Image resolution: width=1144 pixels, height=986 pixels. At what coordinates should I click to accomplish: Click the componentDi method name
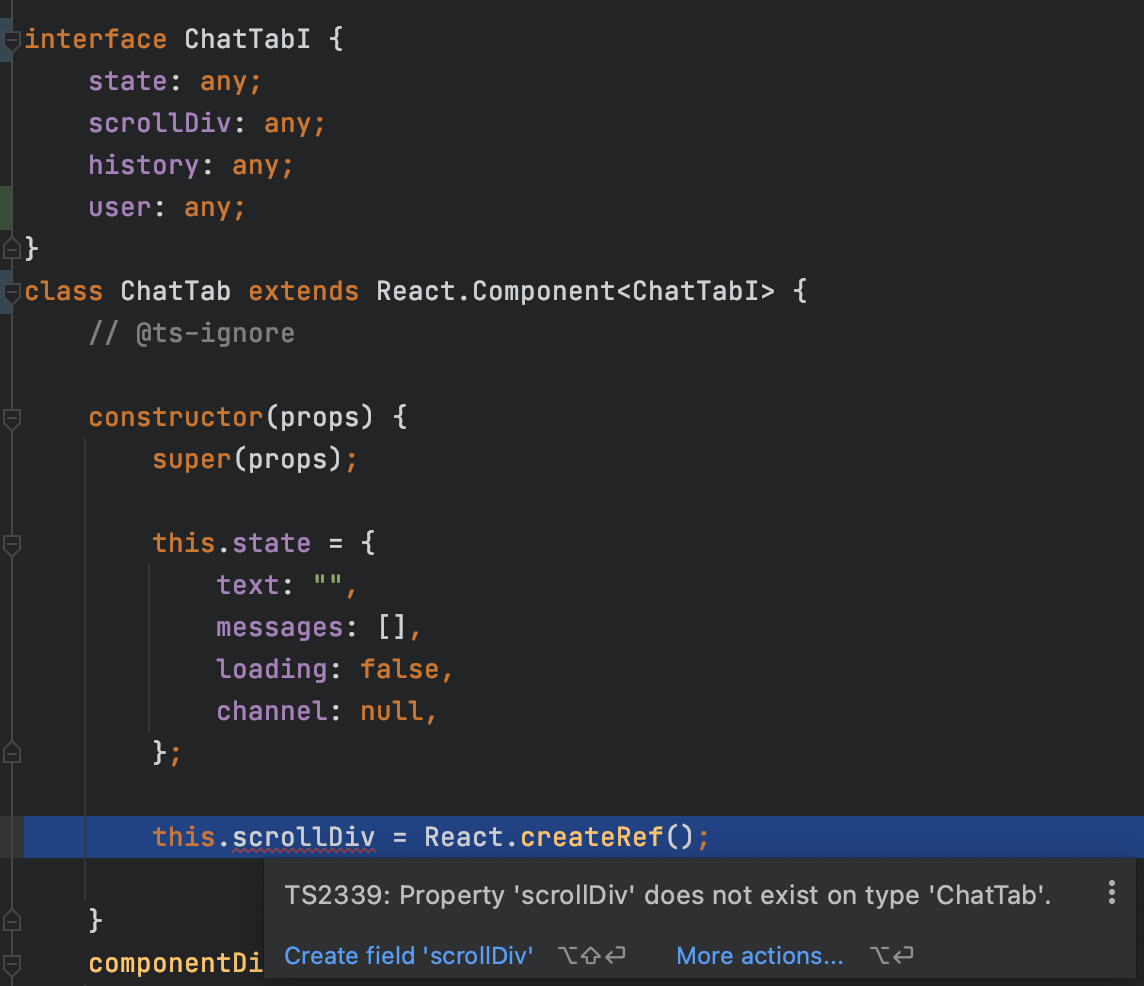click(175, 963)
